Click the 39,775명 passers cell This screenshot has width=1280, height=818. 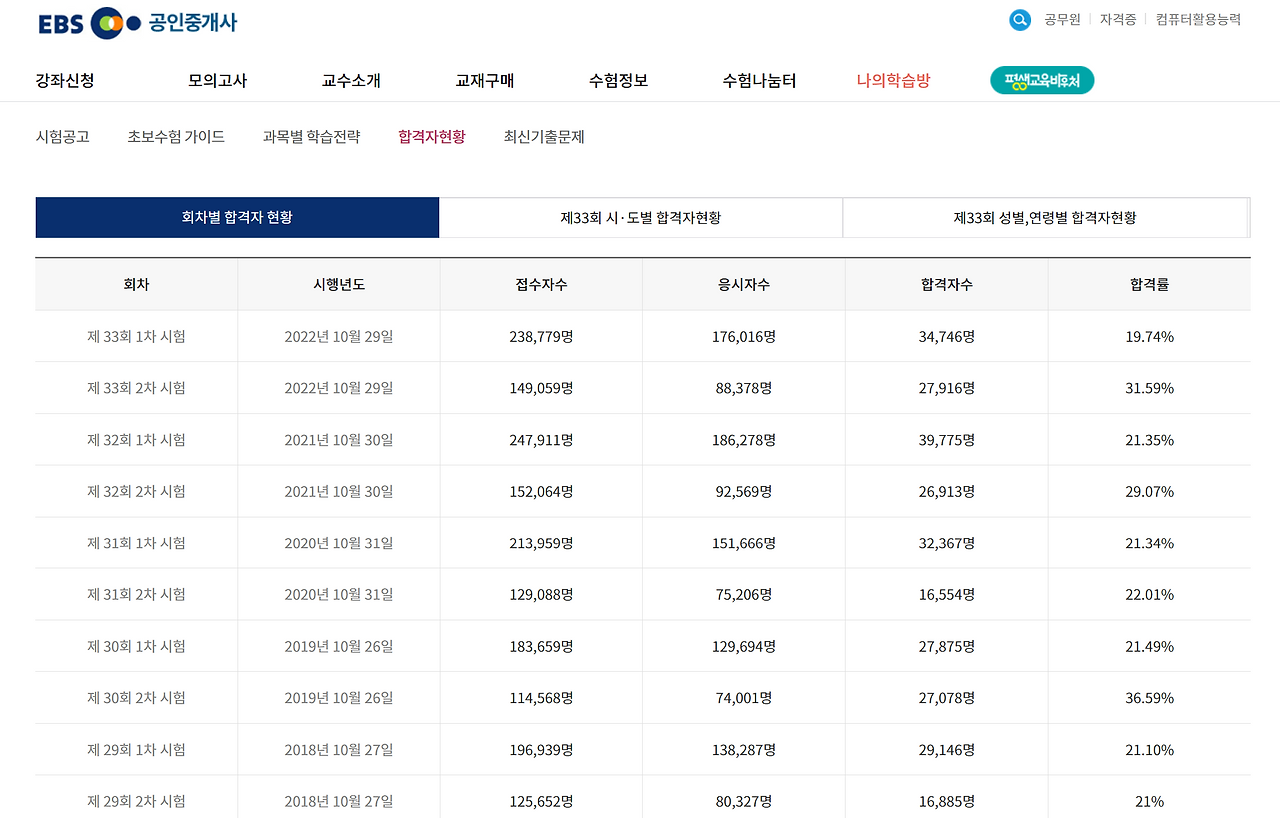tap(947, 440)
